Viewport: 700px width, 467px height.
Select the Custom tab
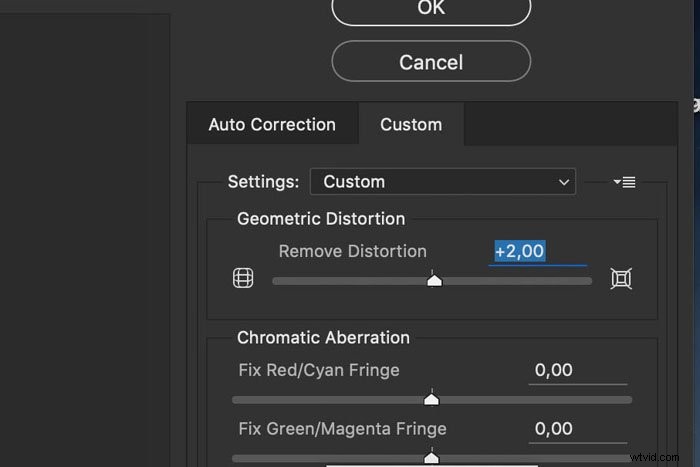click(x=411, y=125)
